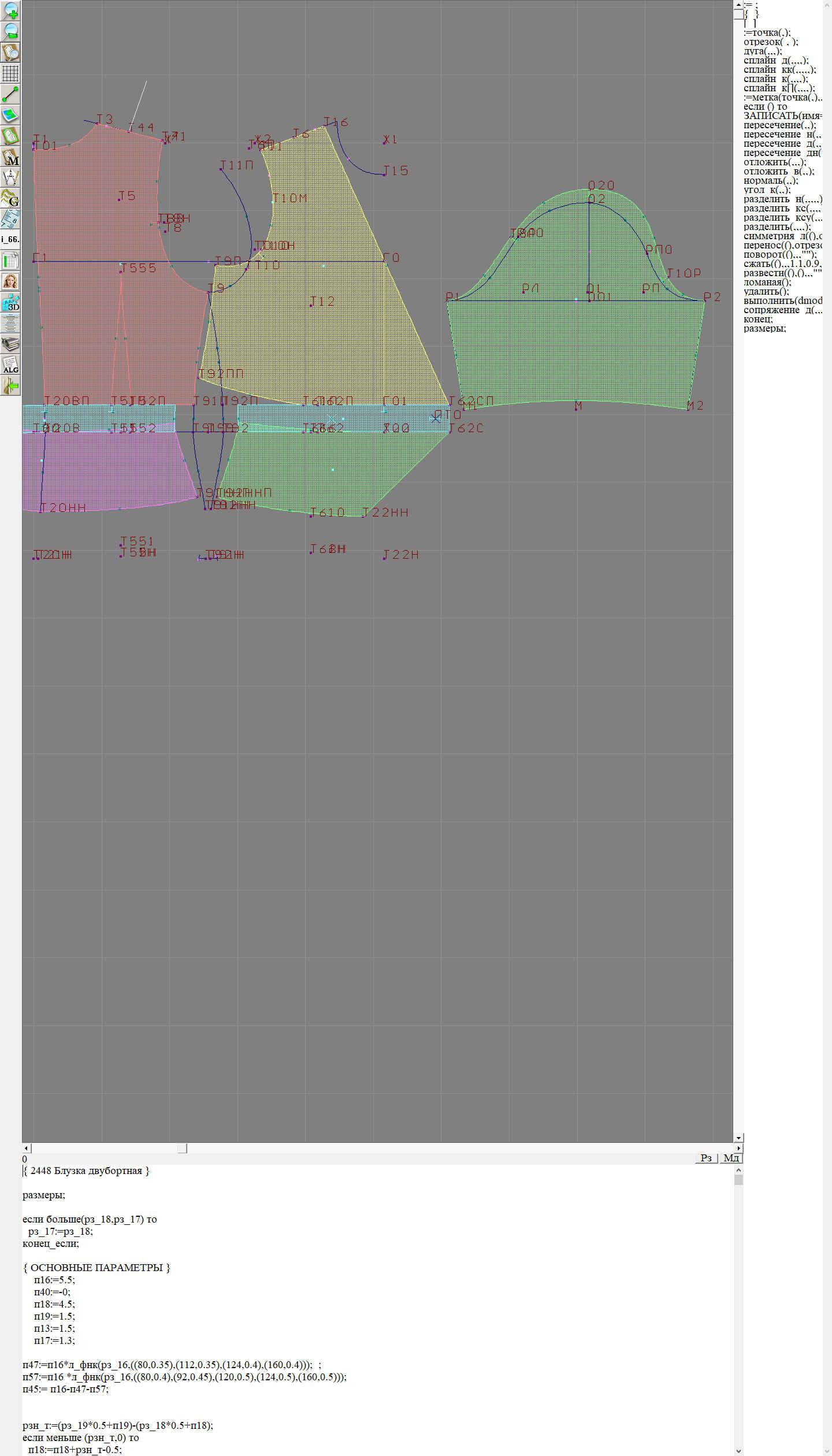This screenshot has height=1456, width=832.
Task: Open the compass drawing tools icon
Action: [x=10, y=177]
